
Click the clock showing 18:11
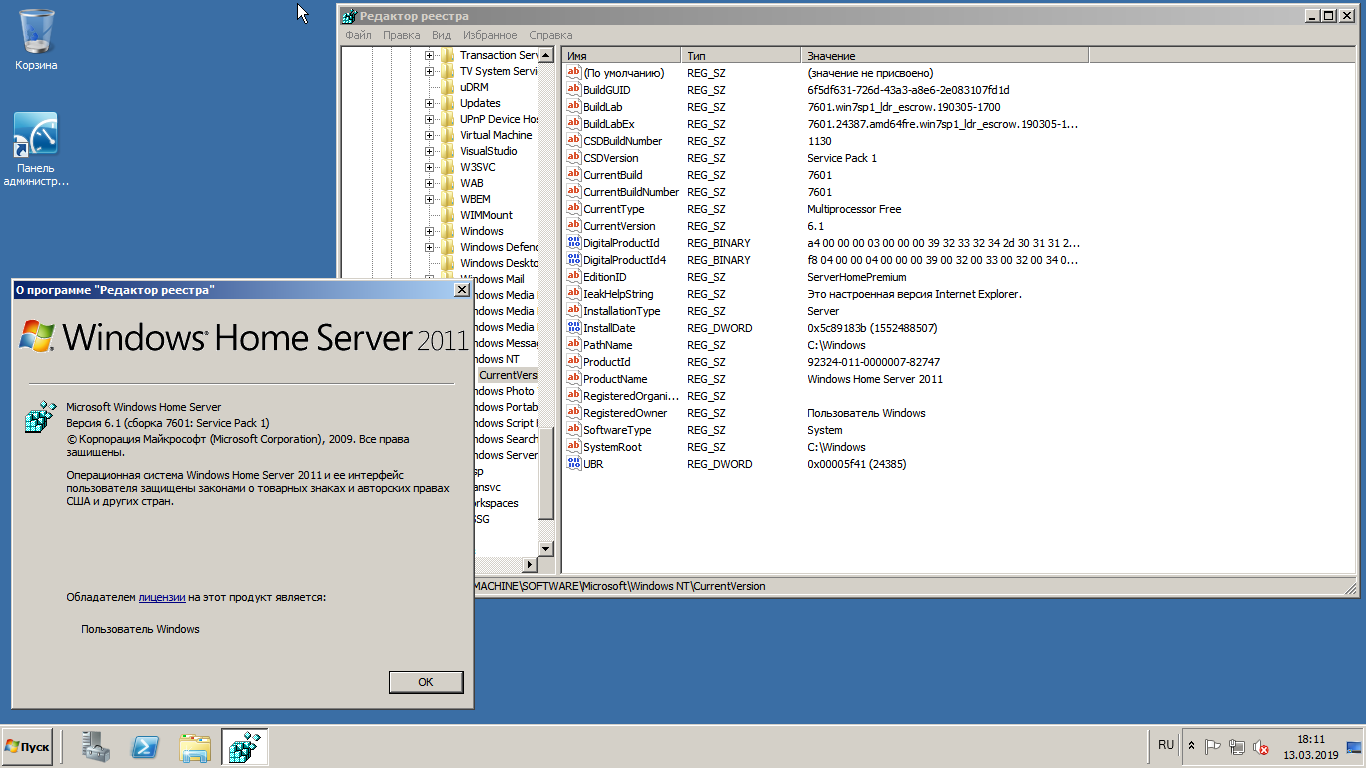point(1310,739)
